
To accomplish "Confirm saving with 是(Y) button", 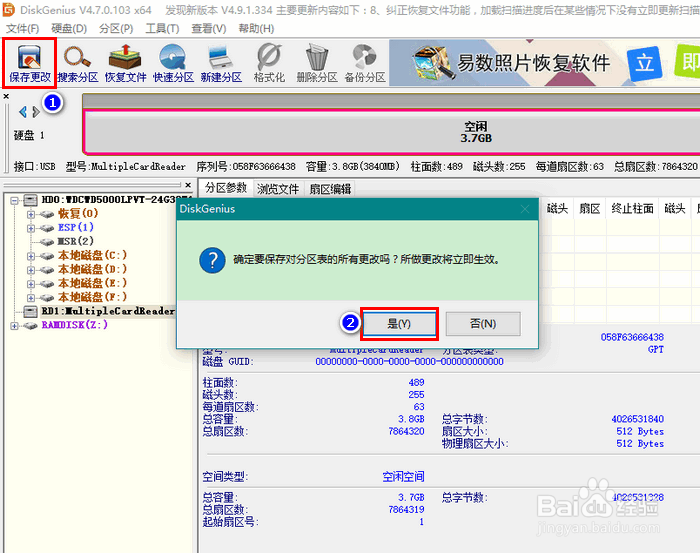I will tap(399, 324).
